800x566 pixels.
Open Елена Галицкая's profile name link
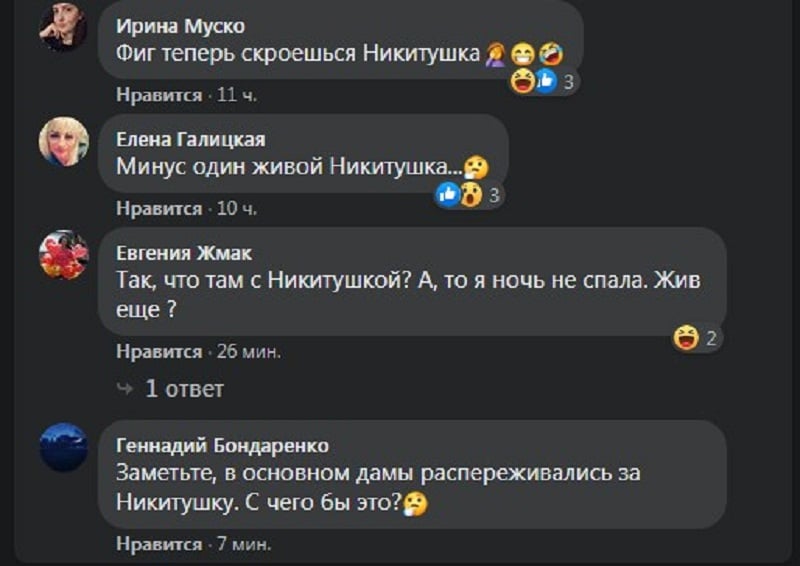coord(190,140)
